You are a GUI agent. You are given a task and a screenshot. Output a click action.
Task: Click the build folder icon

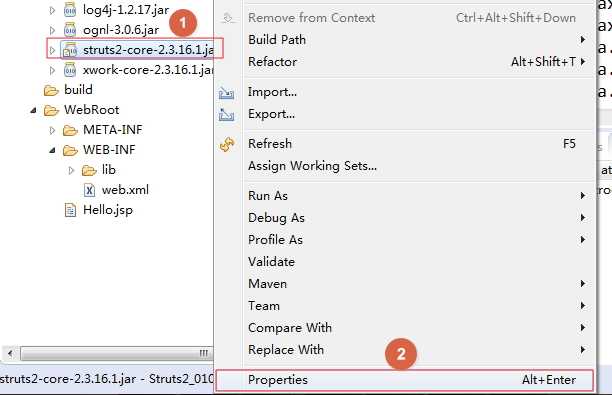pos(51,90)
